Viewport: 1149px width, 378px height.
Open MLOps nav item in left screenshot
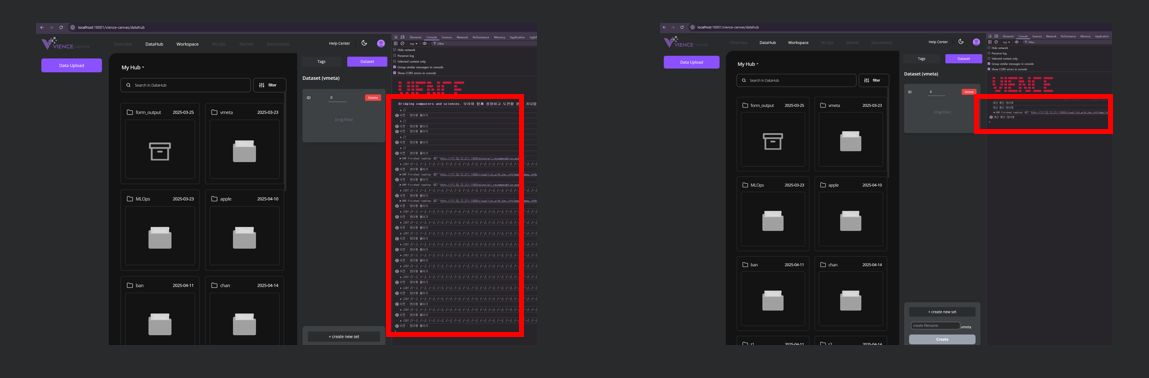(219, 44)
